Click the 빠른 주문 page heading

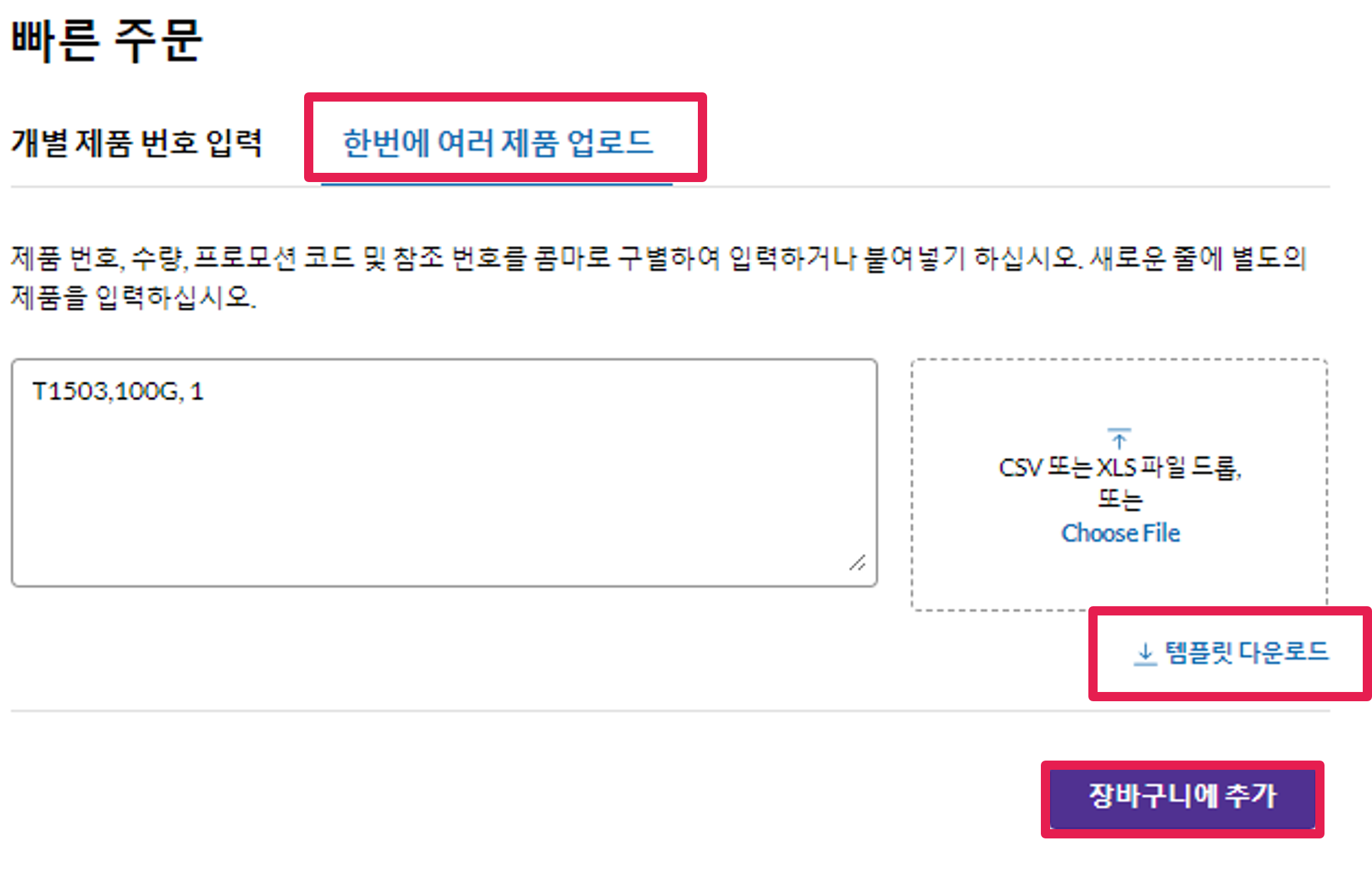point(107,41)
